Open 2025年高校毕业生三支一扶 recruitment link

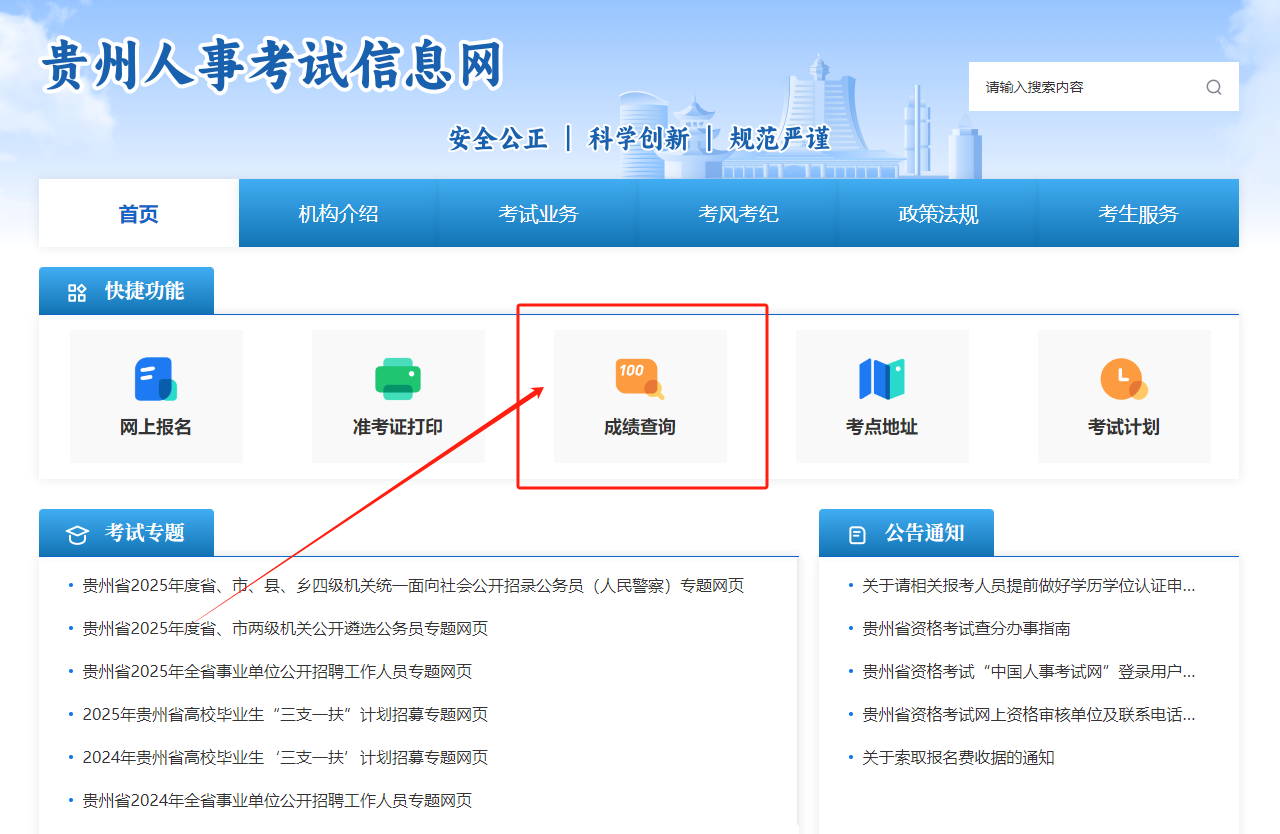click(x=285, y=715)
